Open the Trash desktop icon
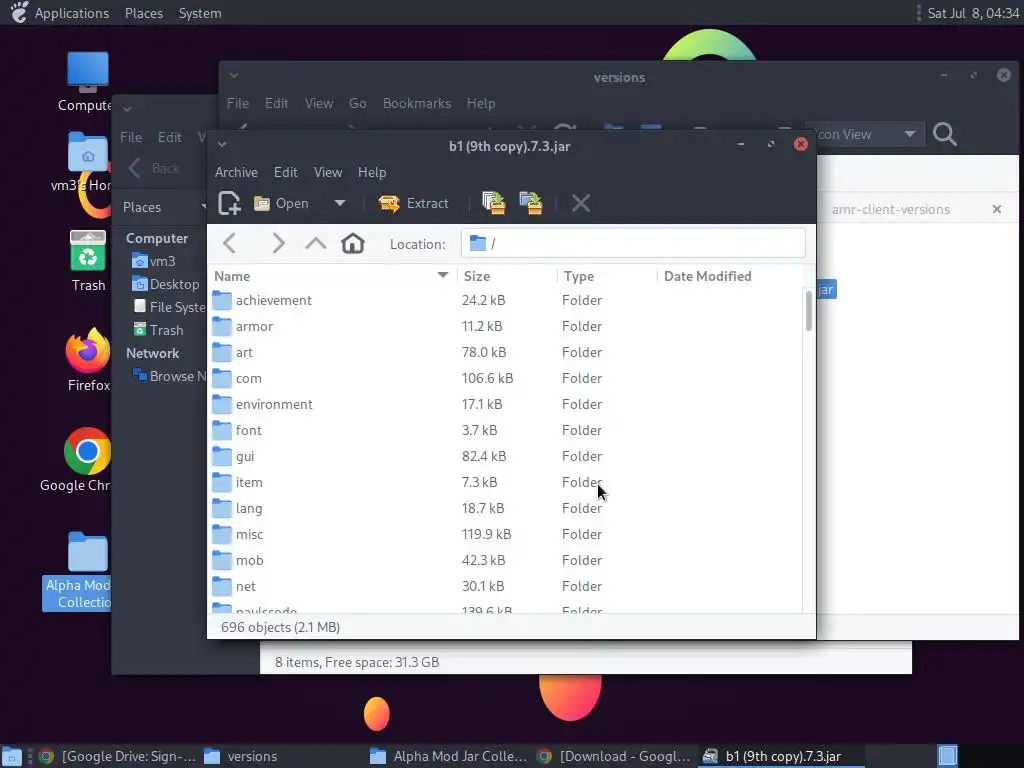 pyautogui.click(x=88, y=261)
